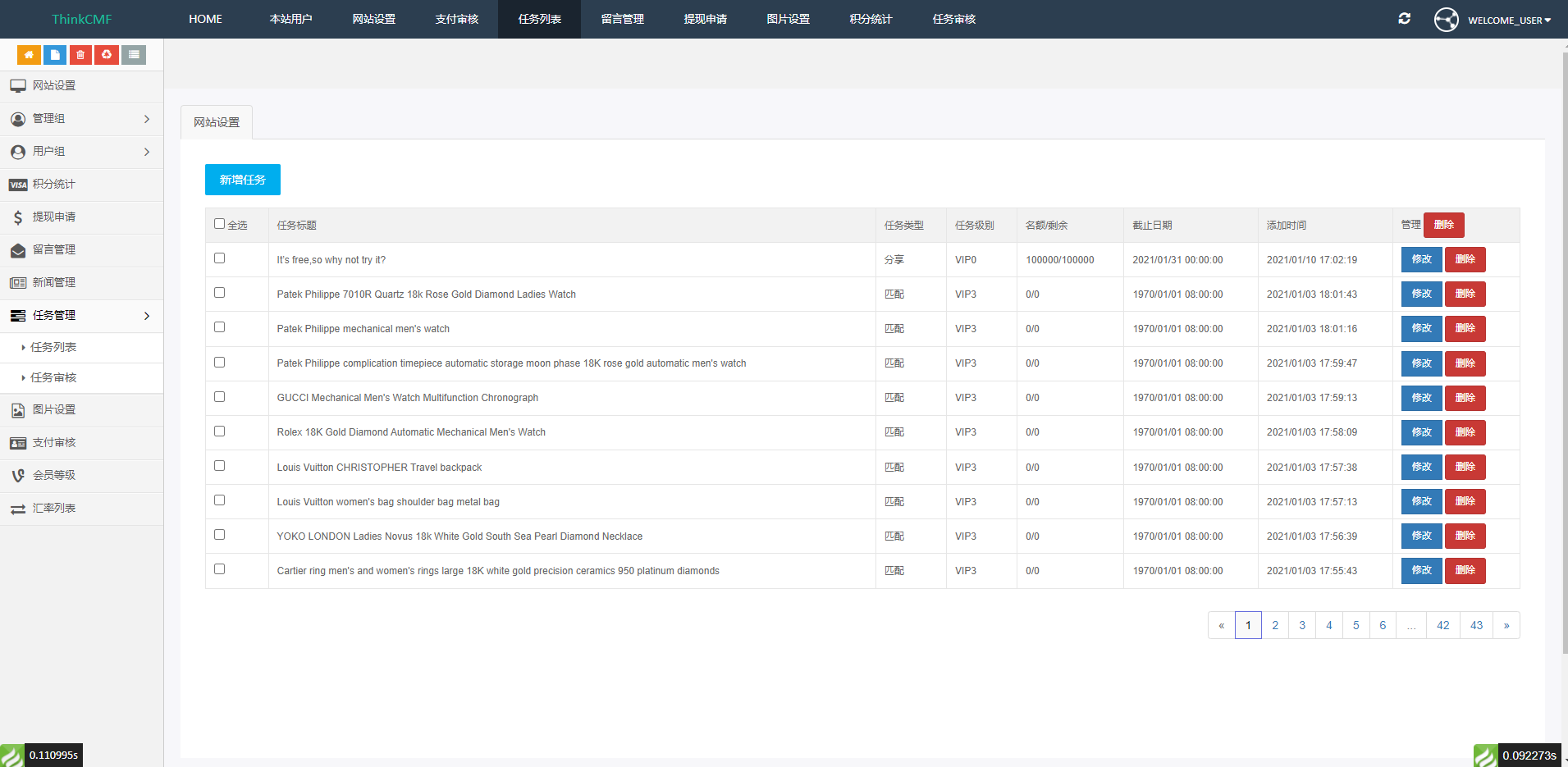Click the orange home shortcut icon
Image resolution: width=1568 pixels, height=767 pixels.
point(29,55)
